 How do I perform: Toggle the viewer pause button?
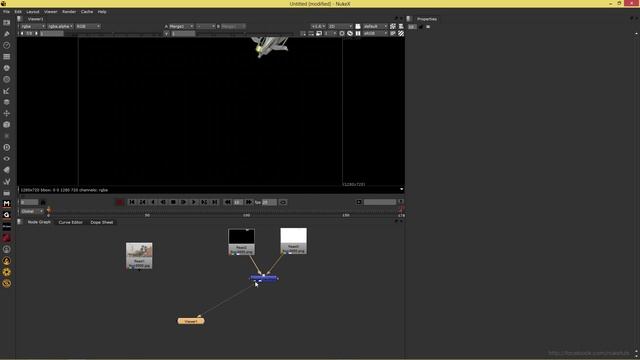[x=358, y=33]
